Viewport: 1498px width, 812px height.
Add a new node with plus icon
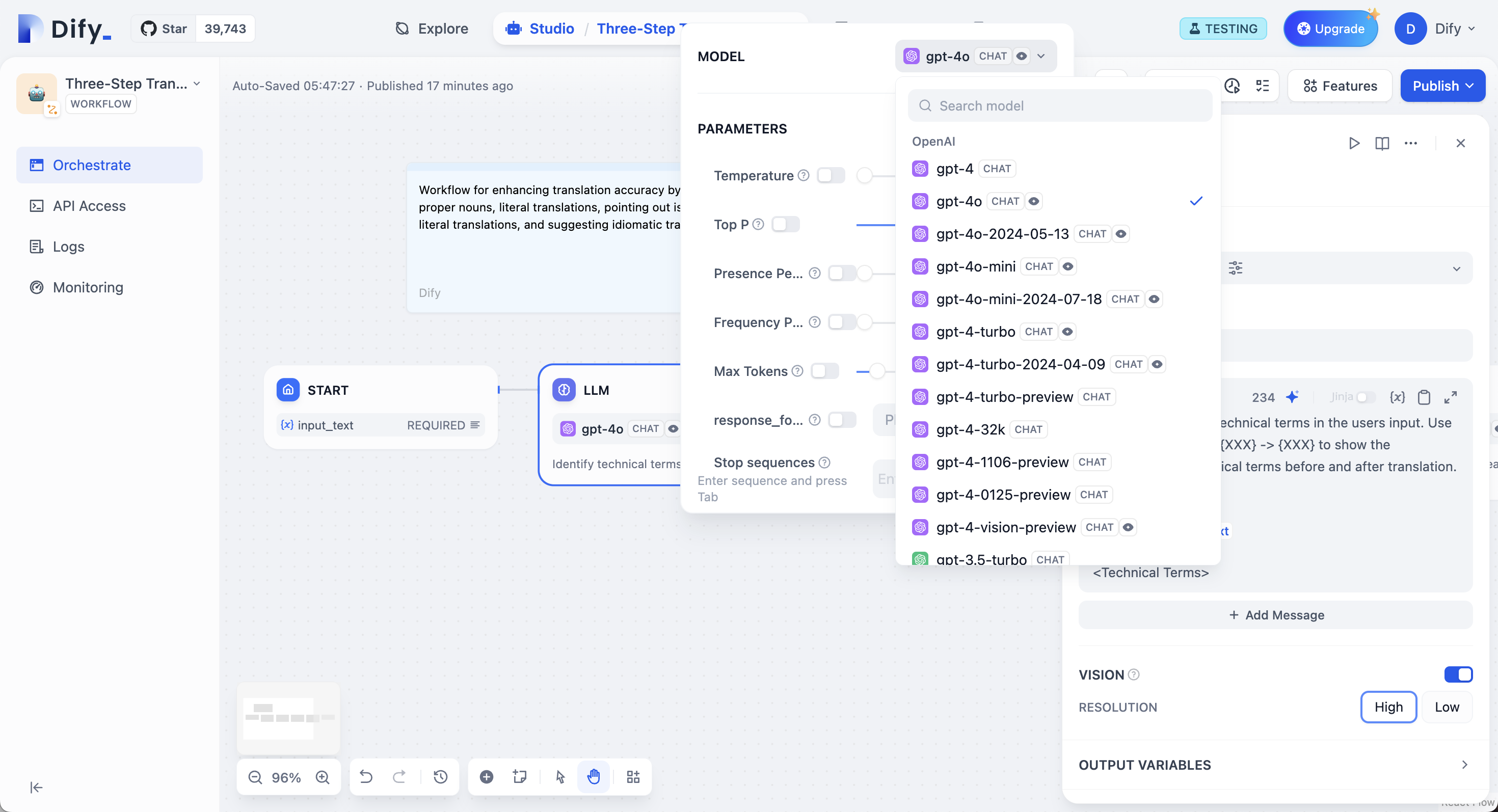click(x=487, y=777)
